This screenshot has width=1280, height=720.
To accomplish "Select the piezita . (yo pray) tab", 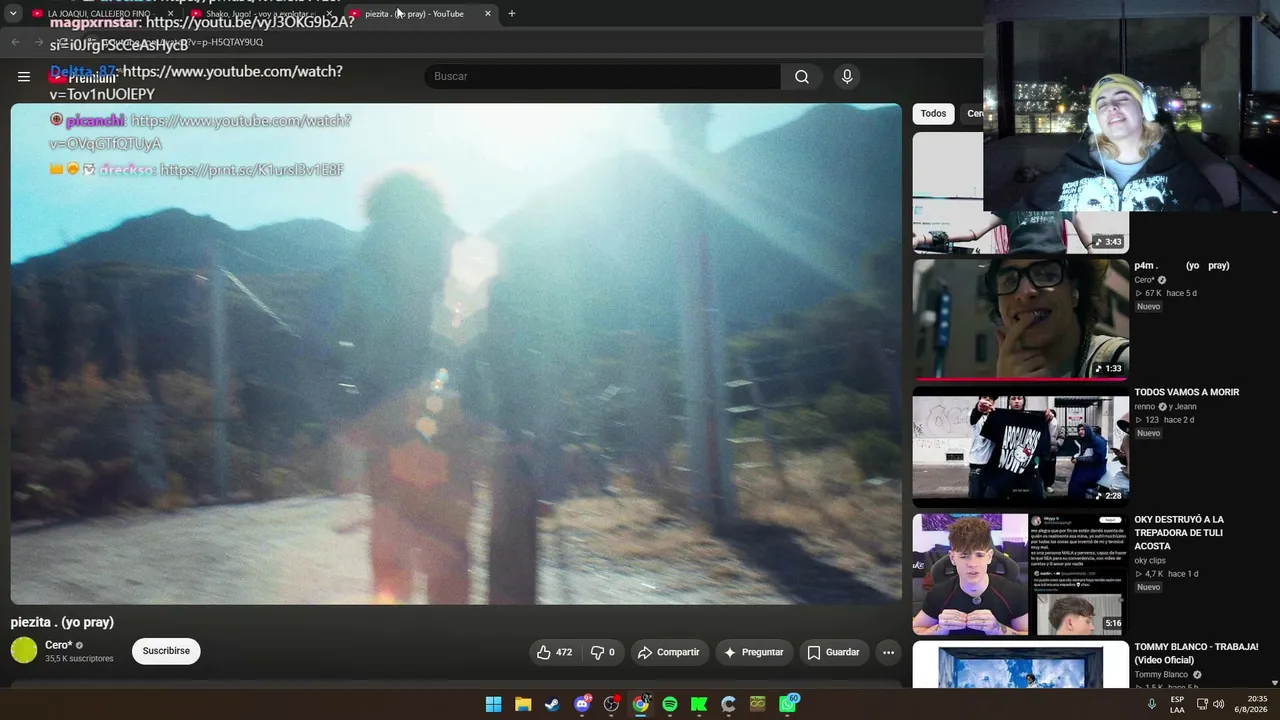I will click(x=420, y=14).
